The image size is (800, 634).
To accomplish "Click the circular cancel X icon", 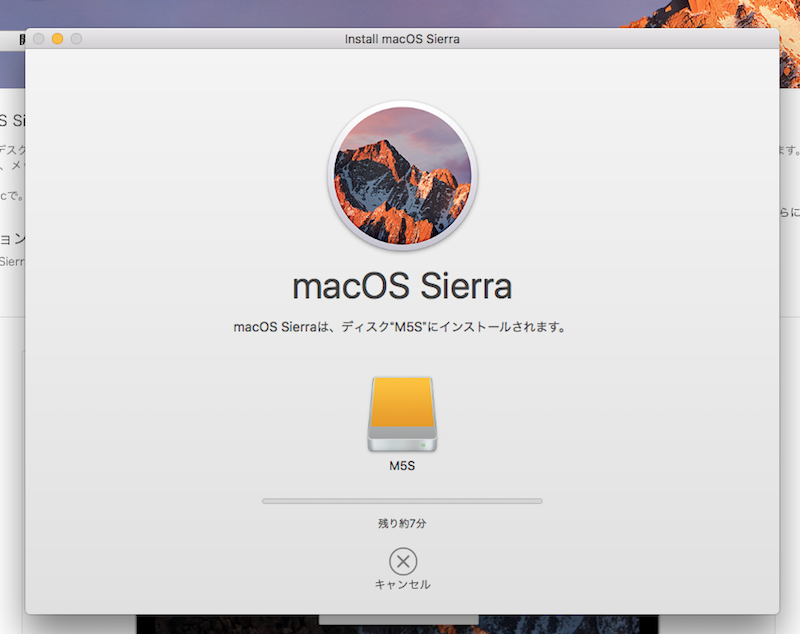I will point(402,561).
